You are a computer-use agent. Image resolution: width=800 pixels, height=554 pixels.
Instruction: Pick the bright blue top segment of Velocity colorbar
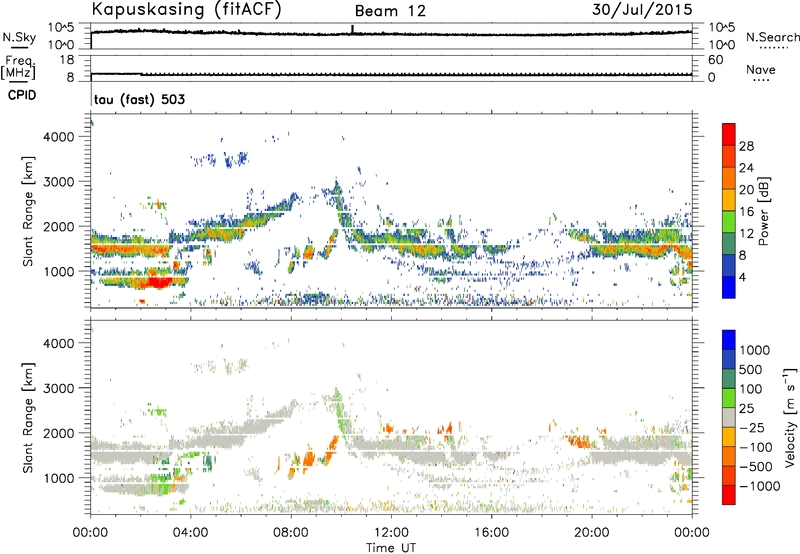(729, 340)
